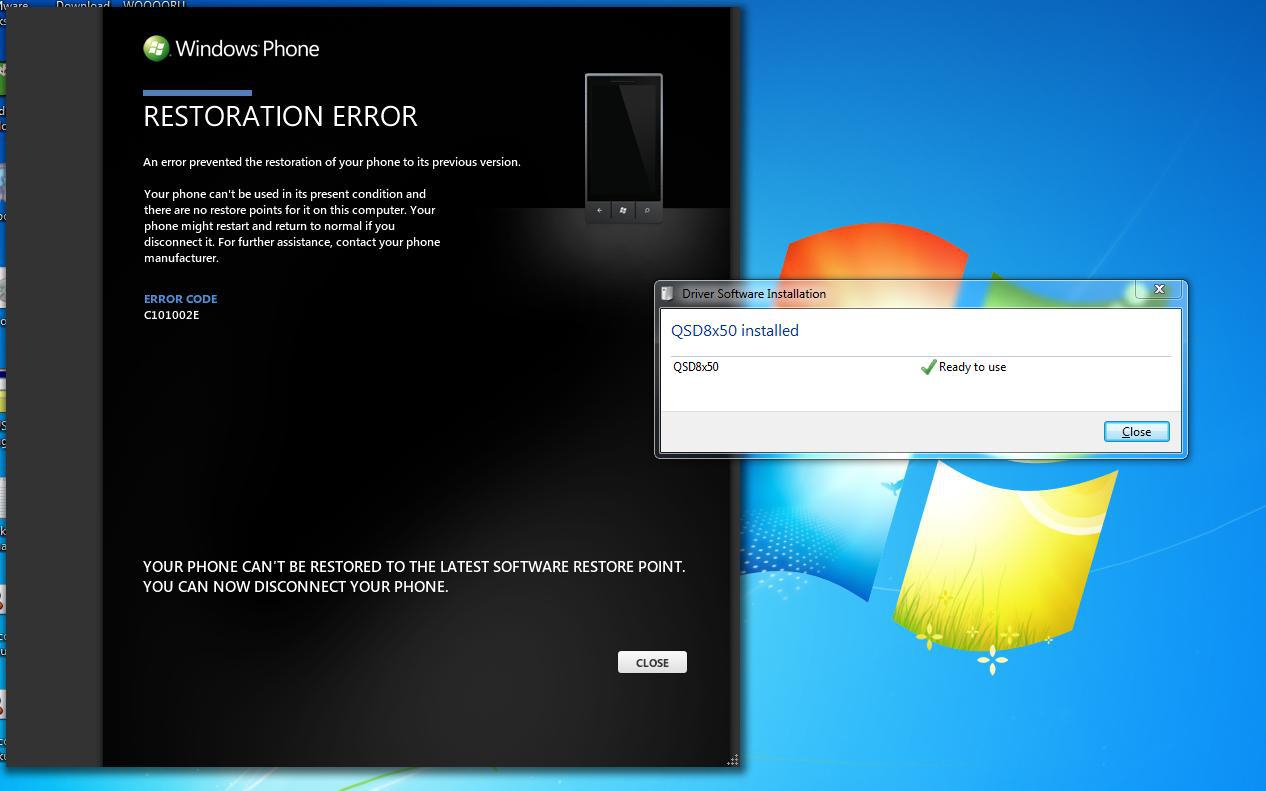Click the phone illustration image

pyautogui.click(x=624, y=148)
